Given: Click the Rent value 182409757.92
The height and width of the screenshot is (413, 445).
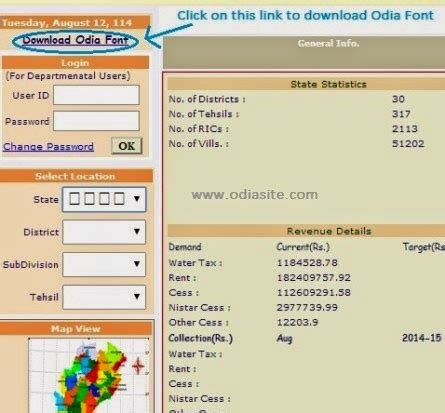Looking at the screenshot, I should pyautogui.click(x=314, y=278).
